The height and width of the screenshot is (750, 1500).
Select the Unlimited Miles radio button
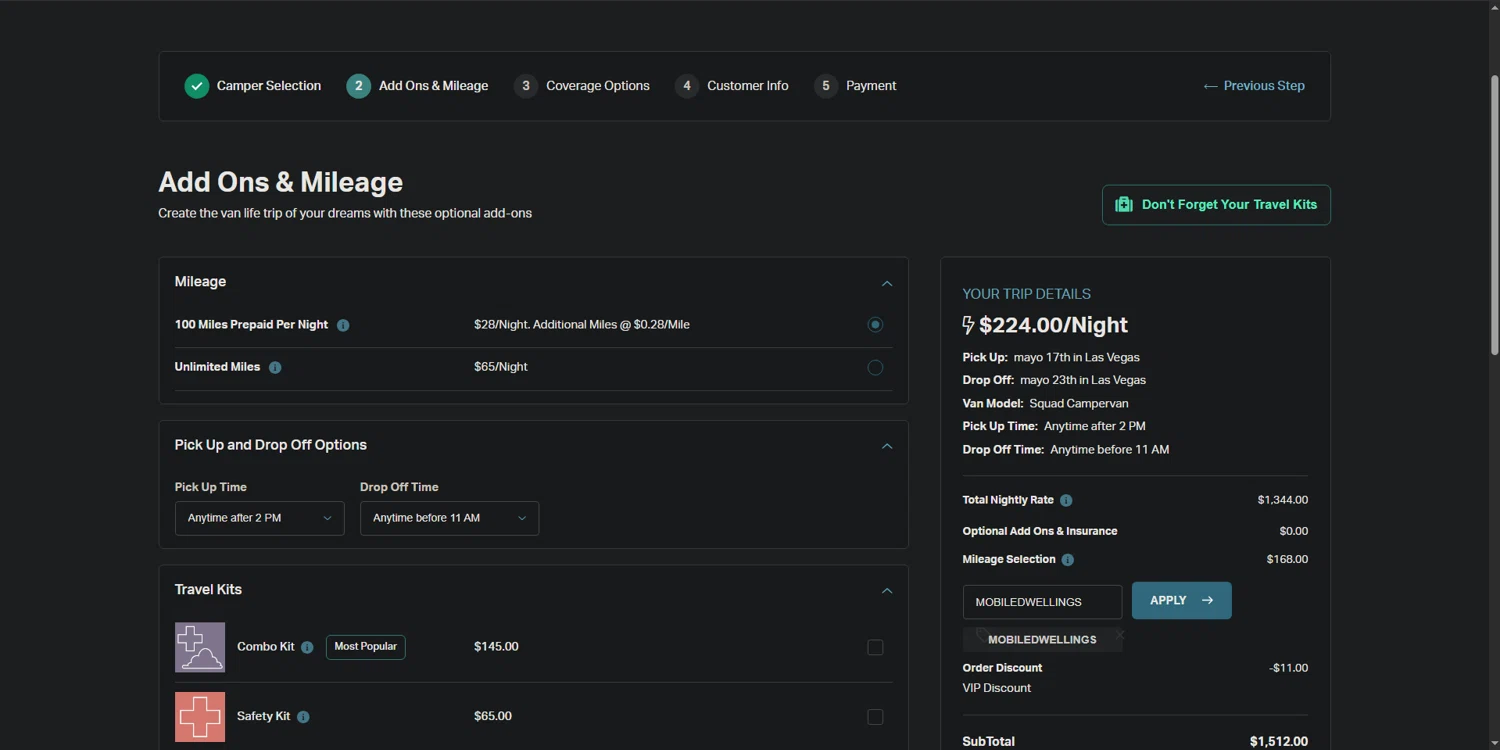[x=875, y=367]
